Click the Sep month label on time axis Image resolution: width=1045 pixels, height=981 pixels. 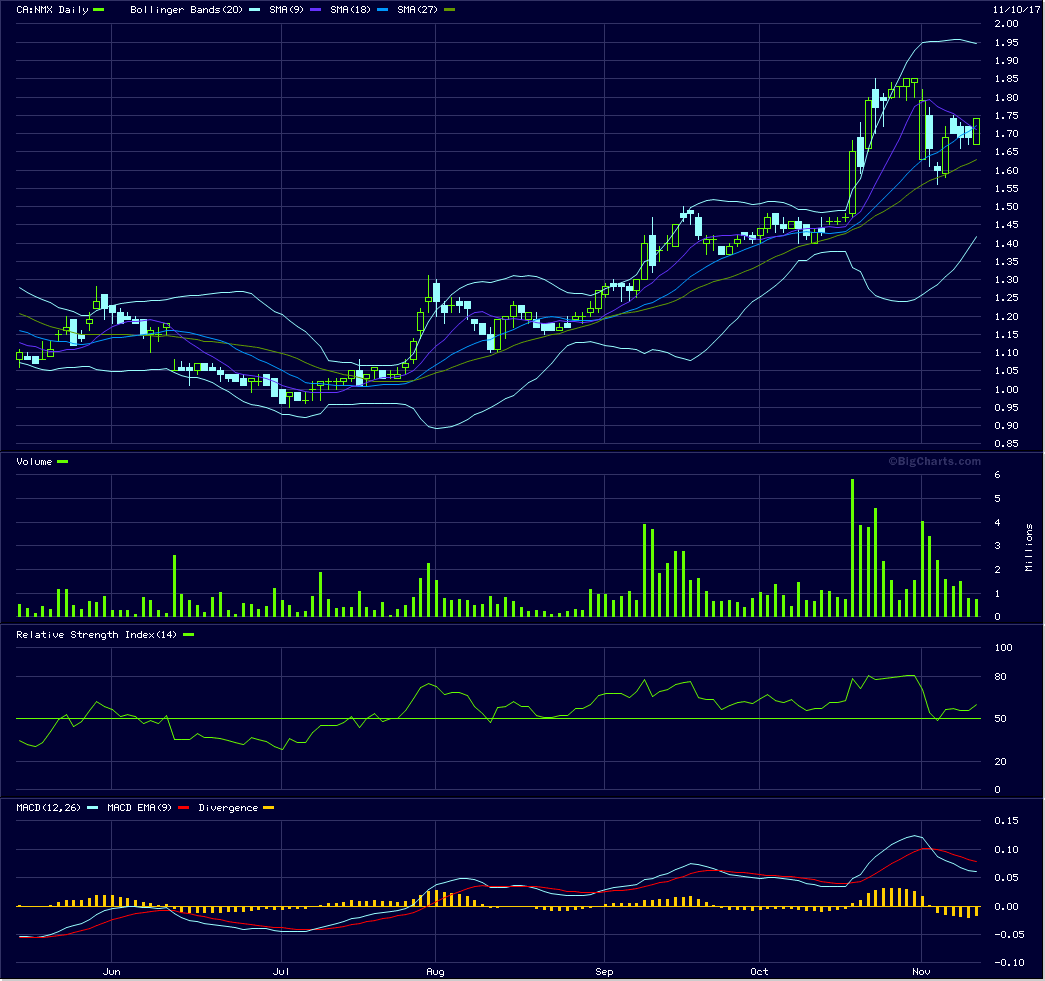click(604, 971)
